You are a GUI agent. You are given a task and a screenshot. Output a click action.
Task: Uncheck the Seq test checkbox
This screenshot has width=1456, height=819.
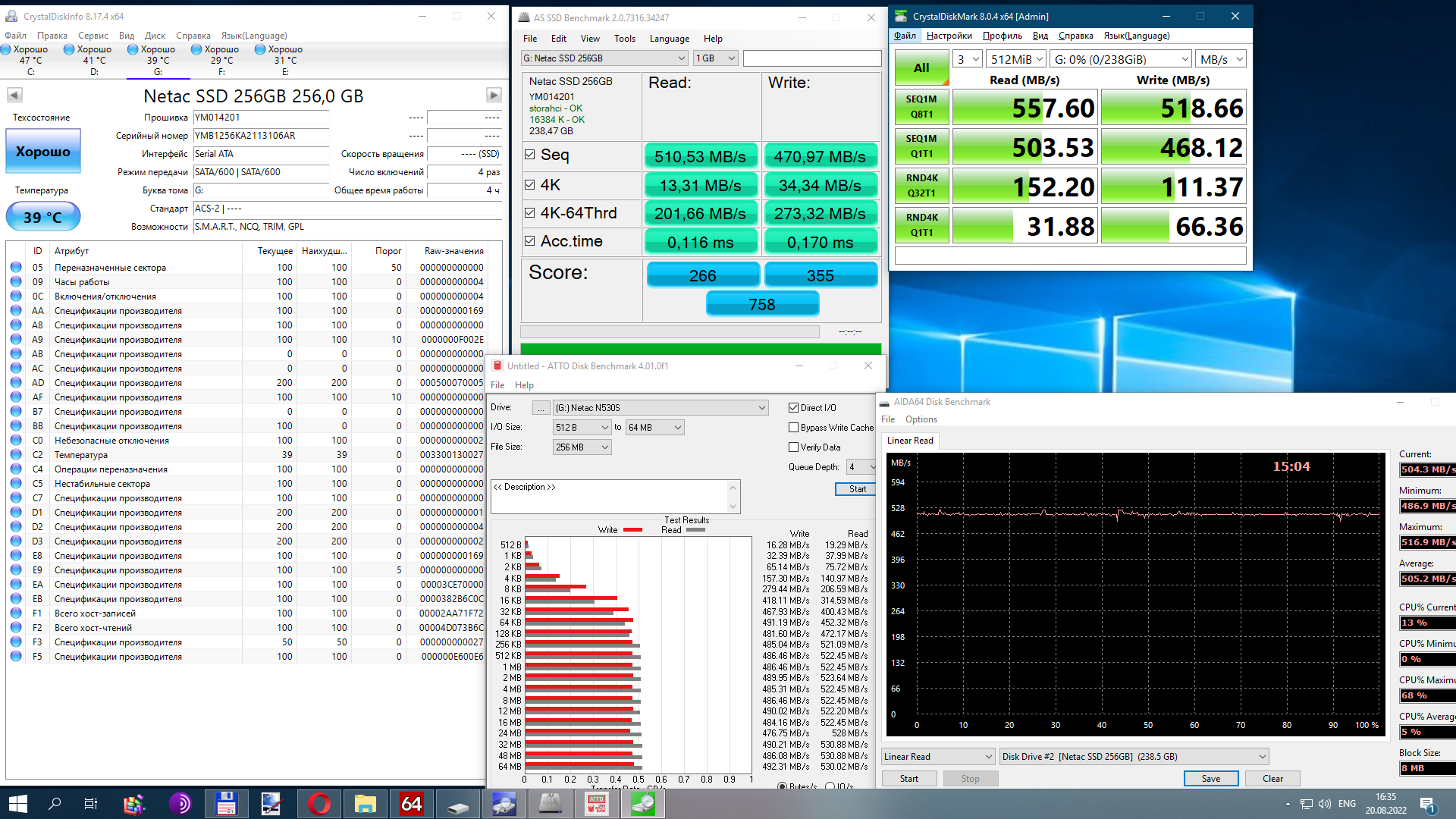click(x=530, y=155)
